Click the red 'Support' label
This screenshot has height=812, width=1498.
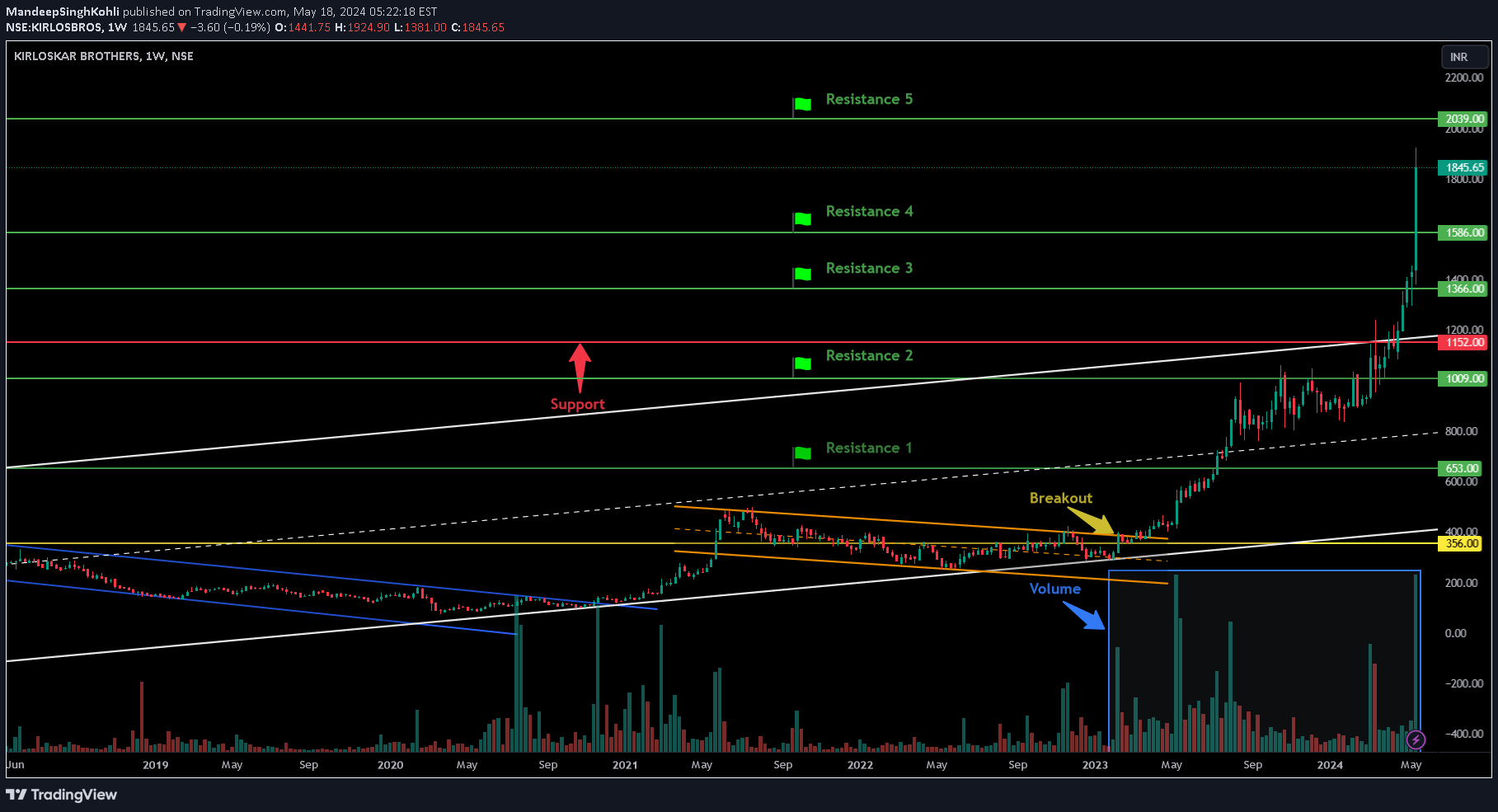coord(577,404)
